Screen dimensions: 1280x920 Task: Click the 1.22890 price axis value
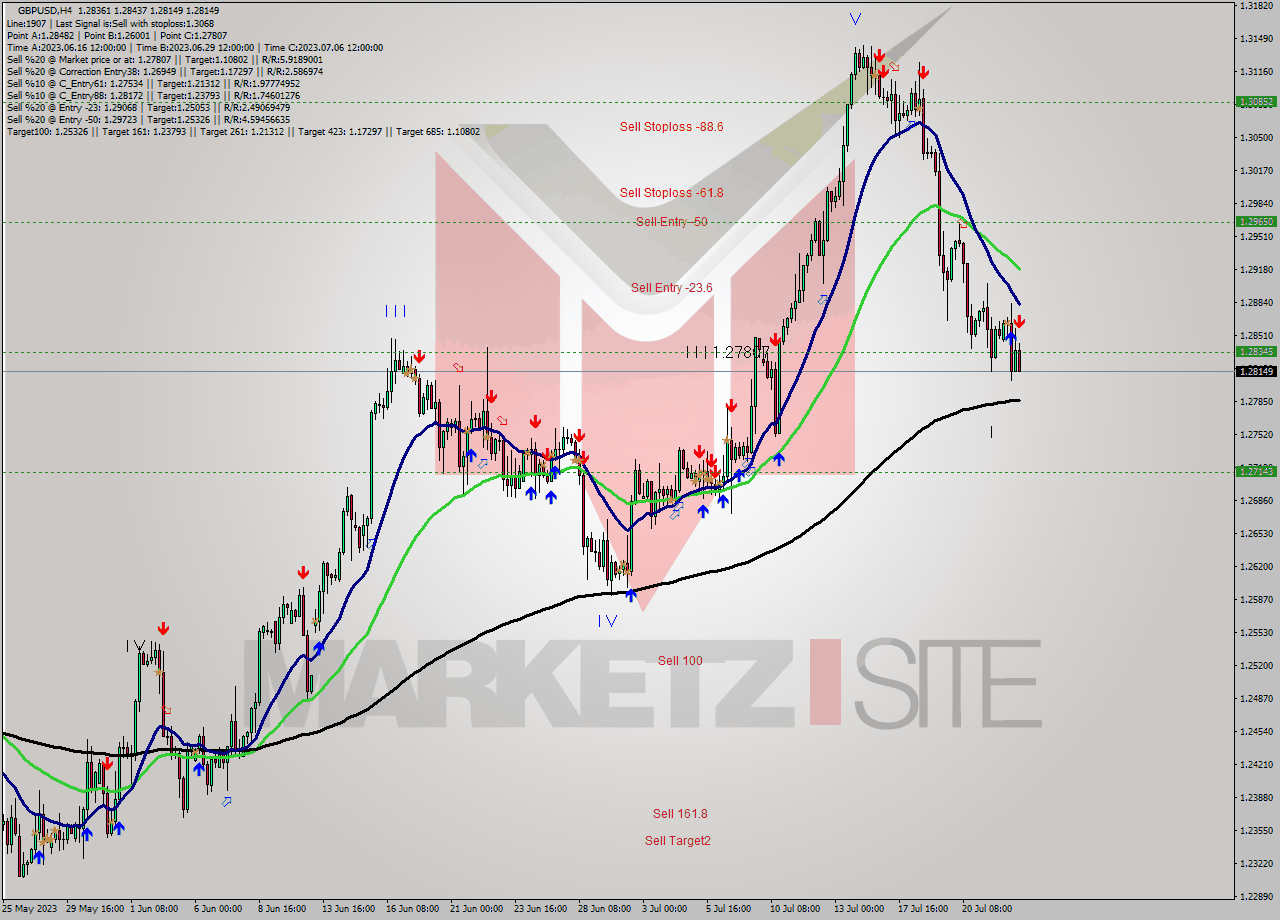point(1255,897)
